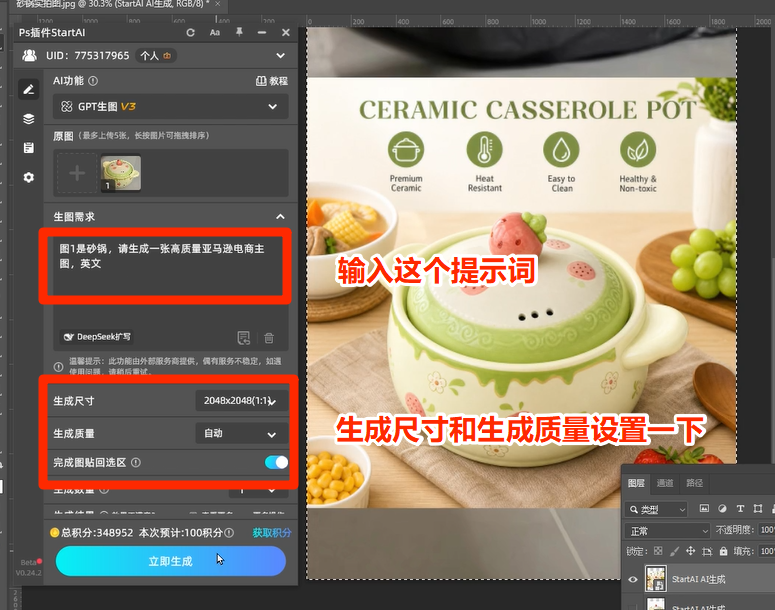Click the 获取积分 link

[x=271, y=533]
